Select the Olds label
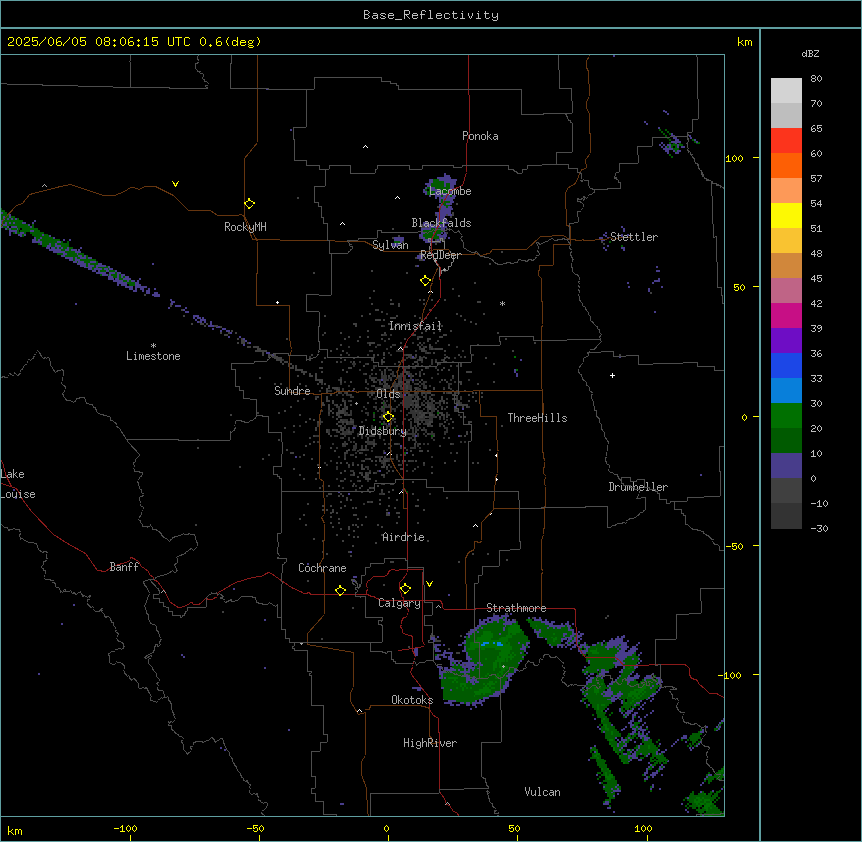 coord(388,394)
